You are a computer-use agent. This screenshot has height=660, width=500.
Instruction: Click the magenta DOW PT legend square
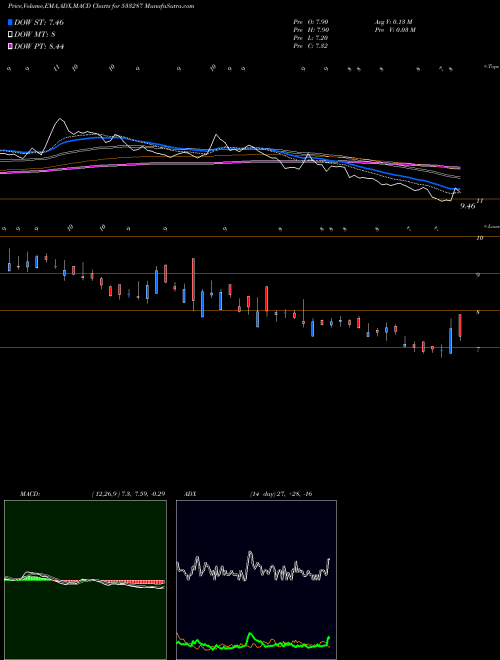pos(10,47)
